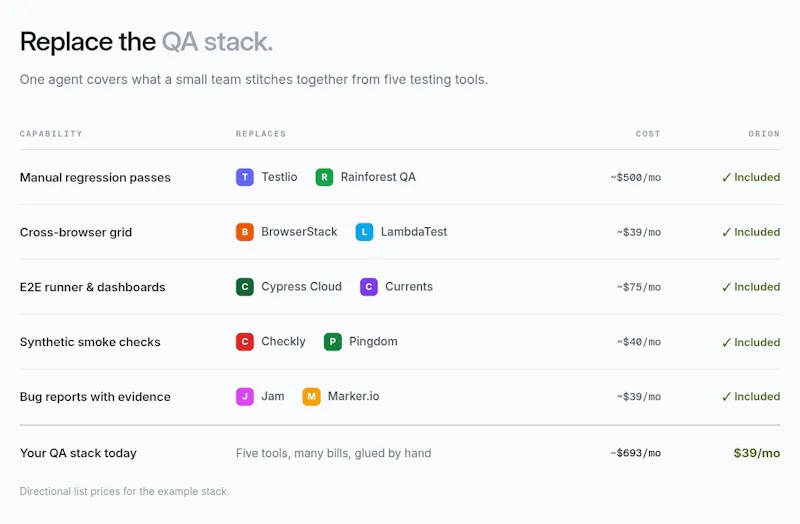This screenshot has width=800, height=524.
Task: Click the Rainforest QA label
Action: coord(378,177)
